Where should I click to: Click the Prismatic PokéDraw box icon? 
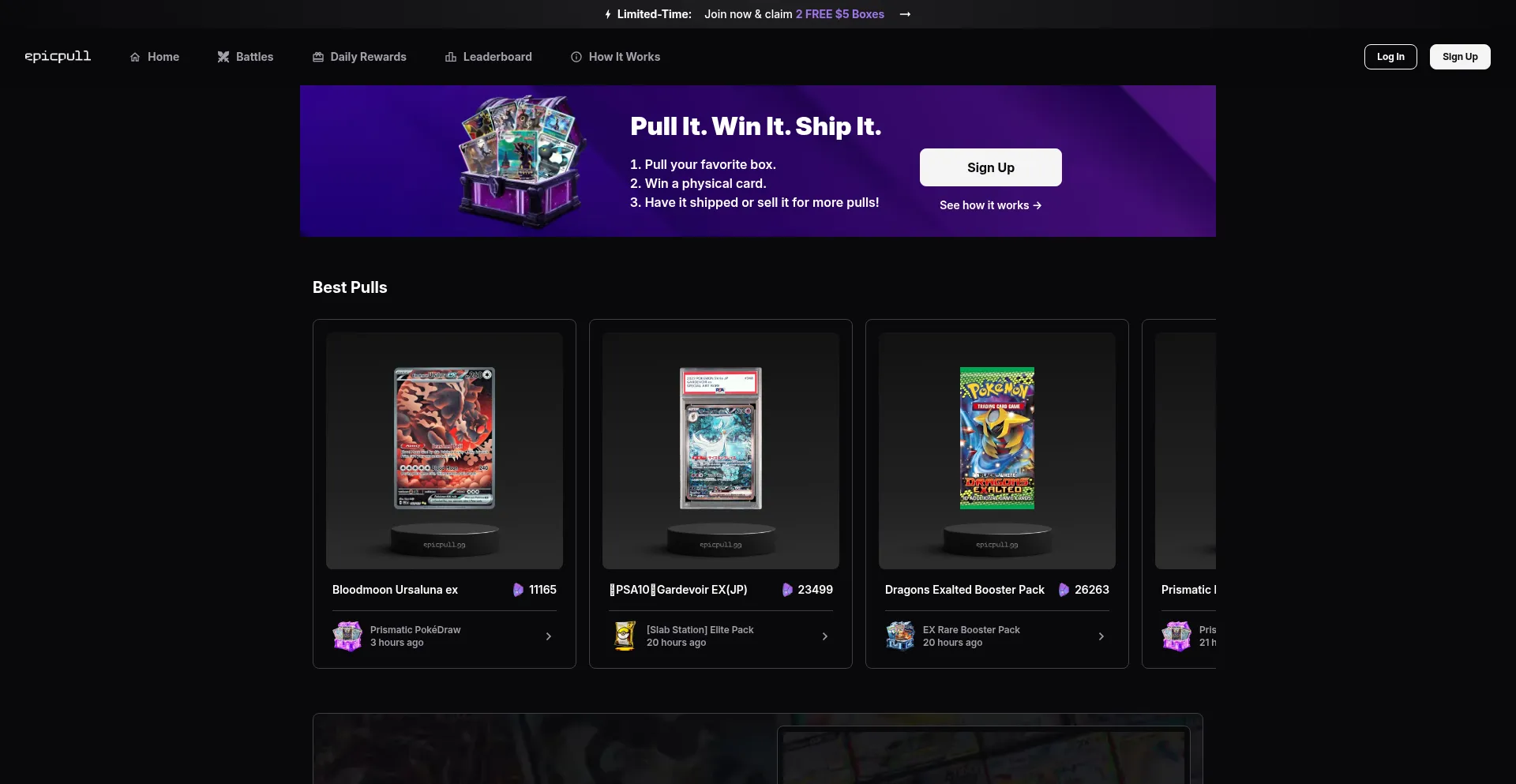347,636
